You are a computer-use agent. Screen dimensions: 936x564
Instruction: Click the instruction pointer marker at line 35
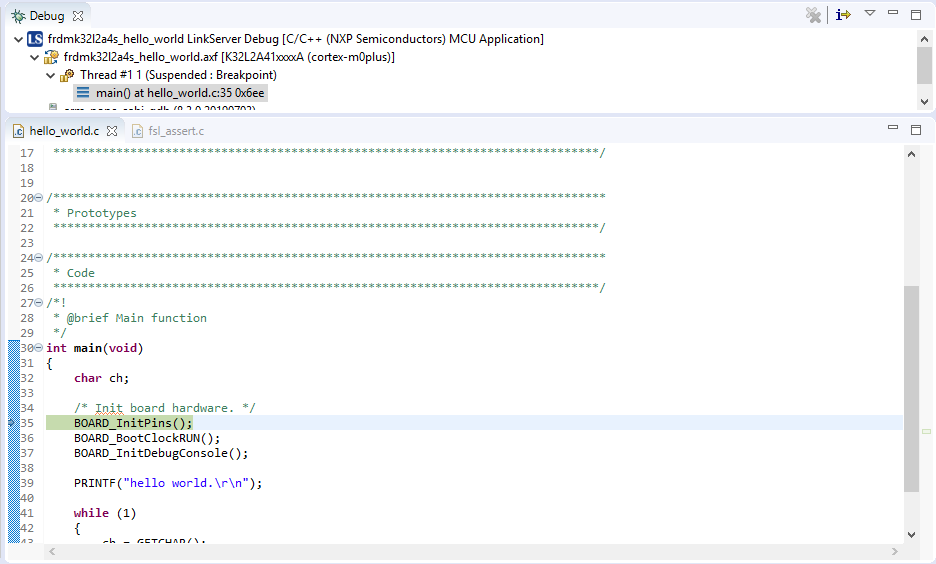coord(12,423)
